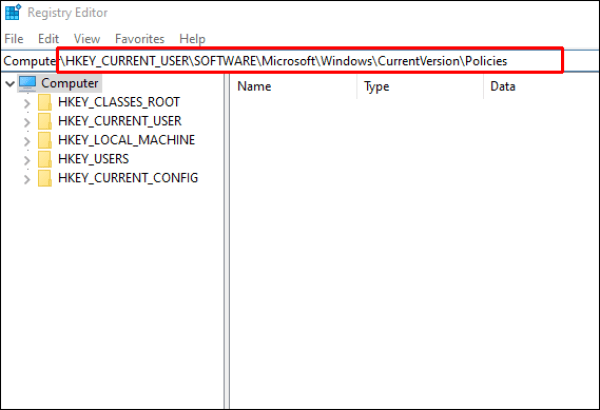
Task: Select HKEY_CURRENT_USER in the tree
Action: (x=119, y=121)
